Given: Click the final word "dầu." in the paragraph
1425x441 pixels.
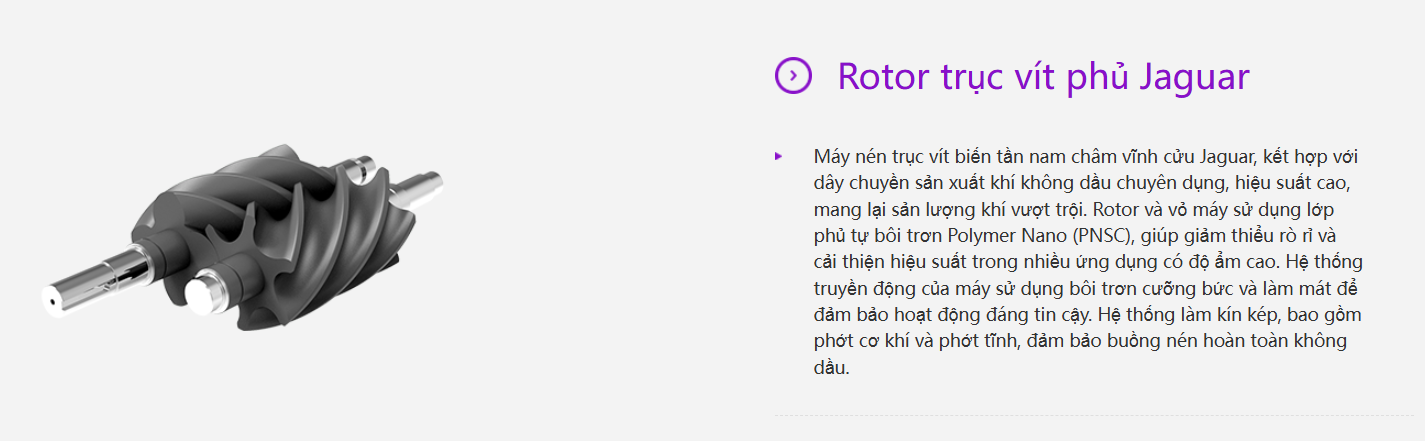Looking at the screenshot, I should click(832, 366).
